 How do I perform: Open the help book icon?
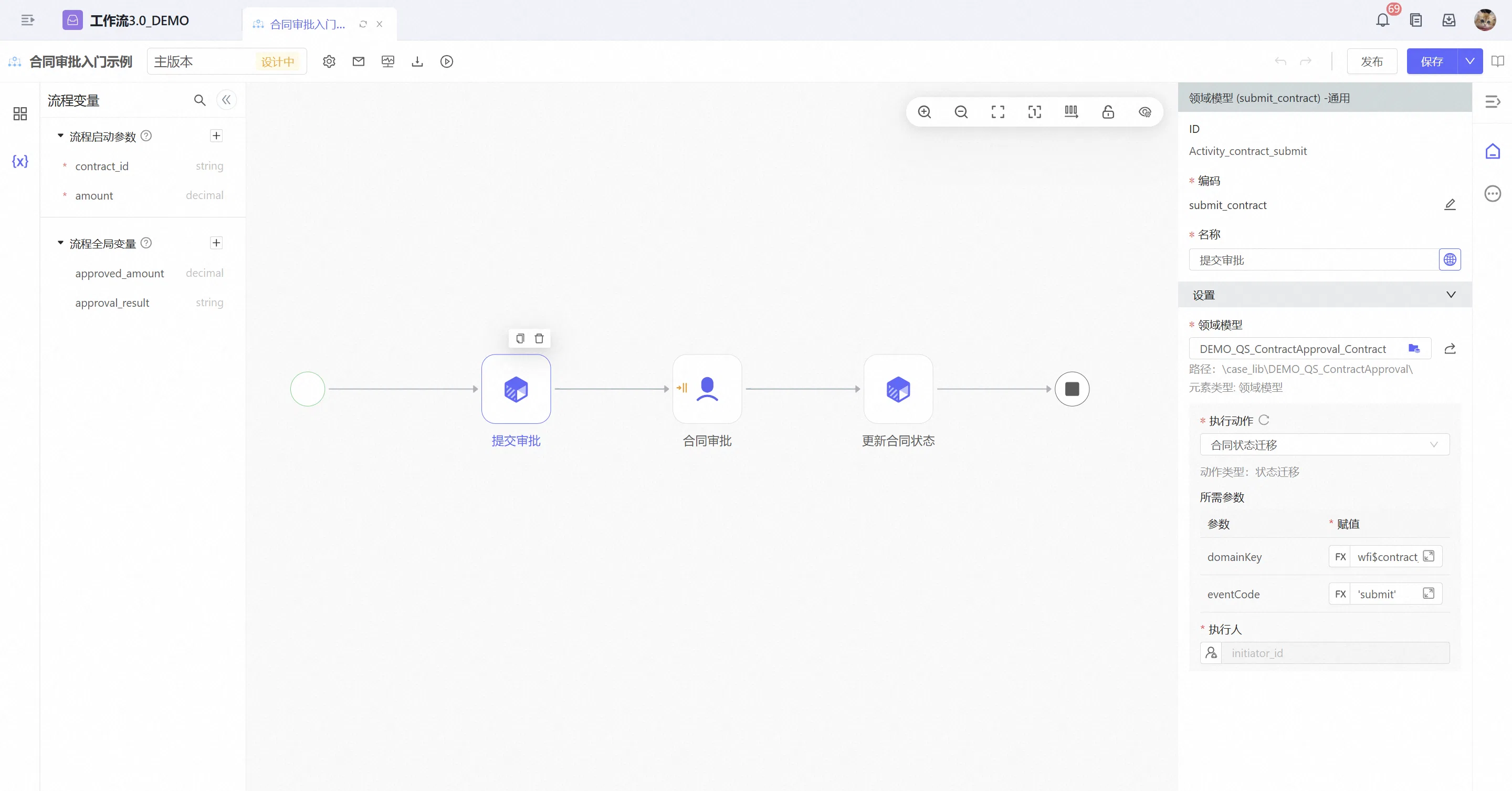(1497, 61)
